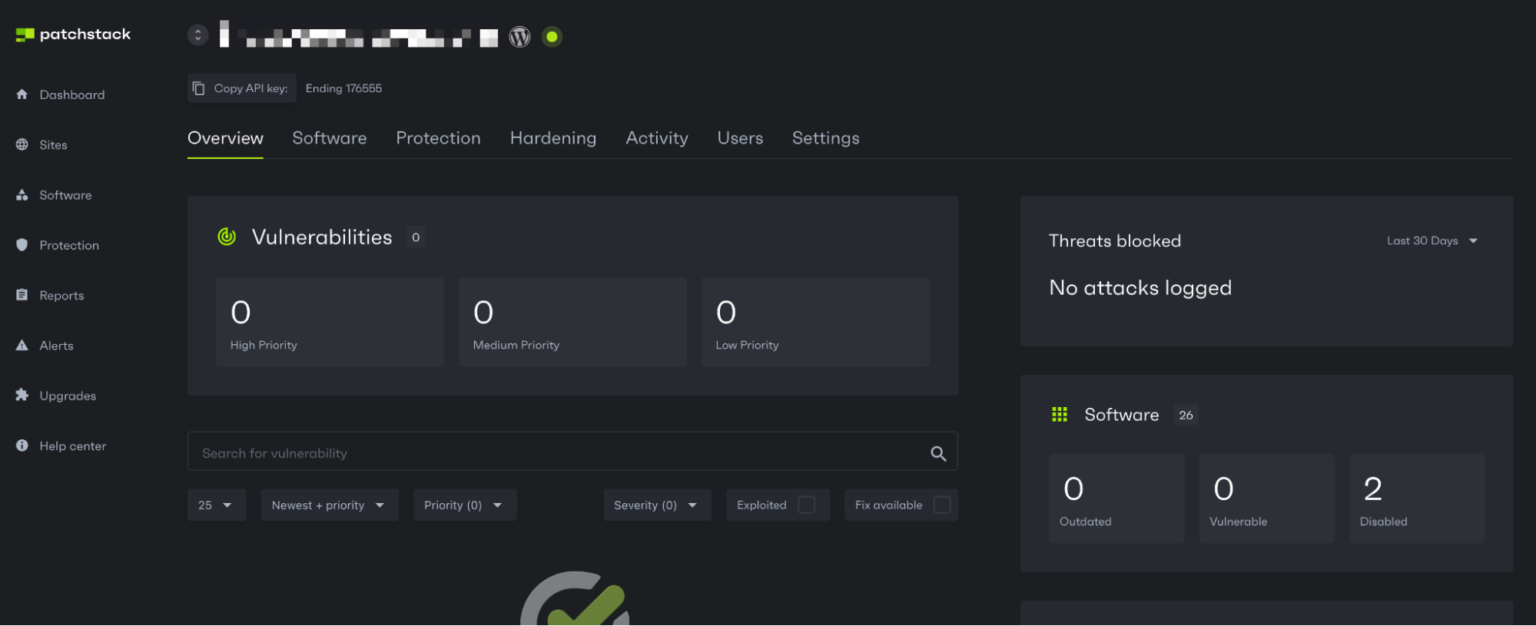
Task: Check the Fix available filter
Action: click(941, 504)
